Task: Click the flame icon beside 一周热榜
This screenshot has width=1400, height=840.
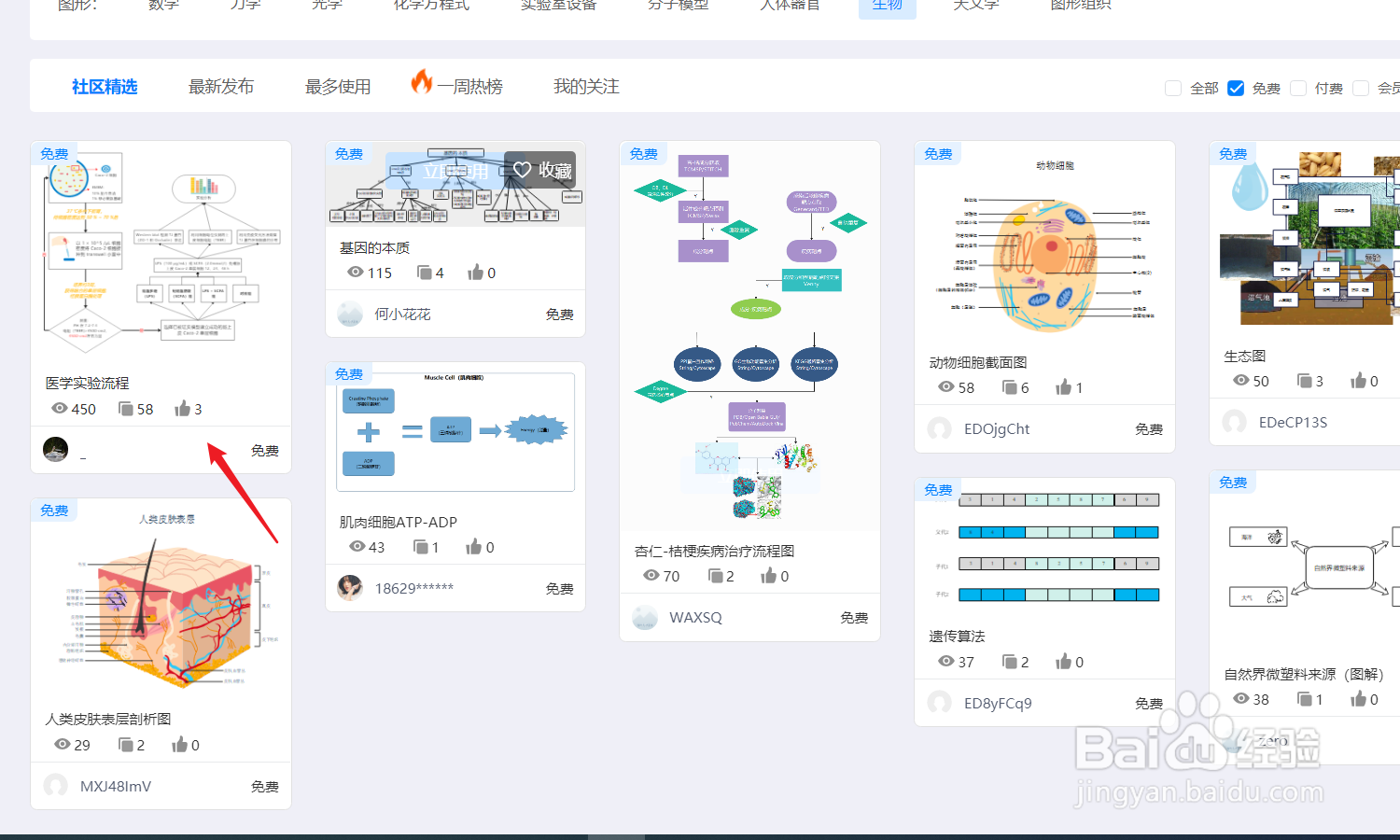Action: click(x=422, y=83)
